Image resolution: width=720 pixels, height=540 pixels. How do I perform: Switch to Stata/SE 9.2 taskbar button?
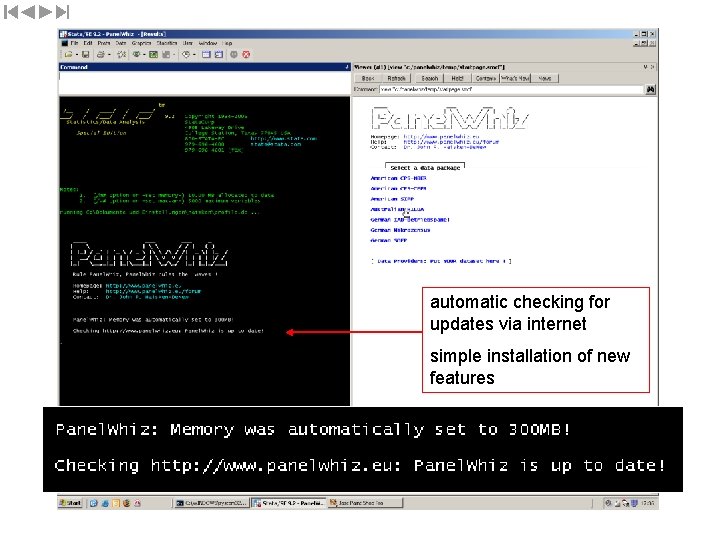(x=289, y=503)
